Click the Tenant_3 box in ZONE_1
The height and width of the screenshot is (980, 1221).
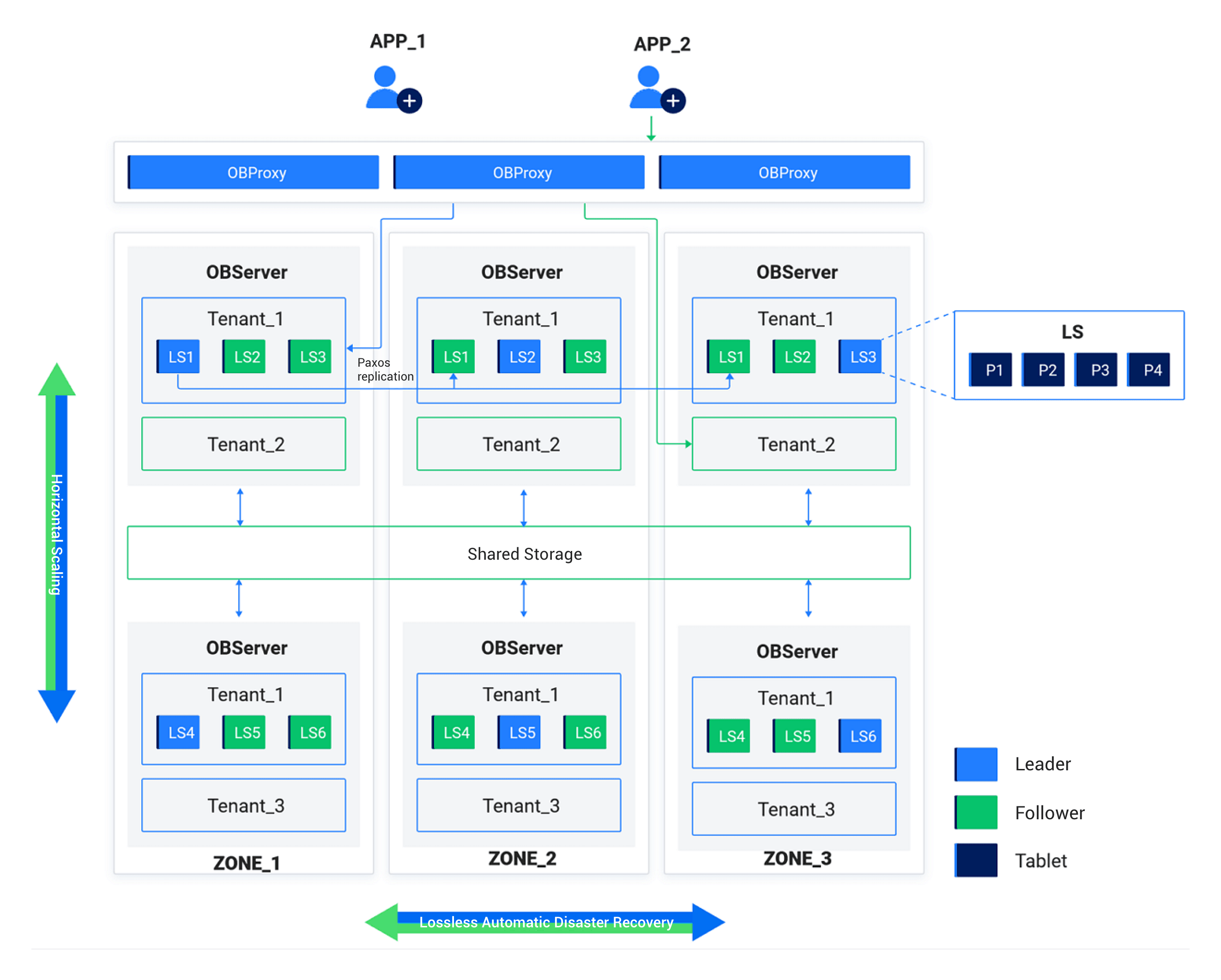[243, 805]
